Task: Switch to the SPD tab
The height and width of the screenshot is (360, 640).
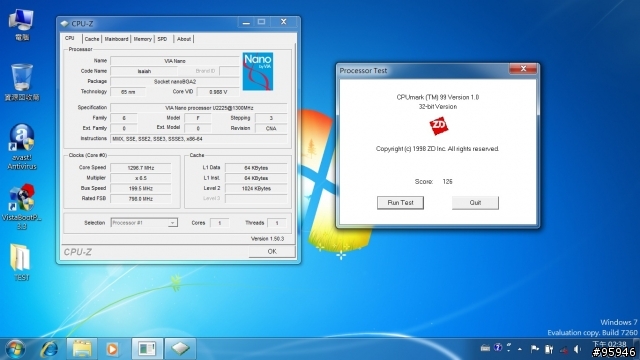Action: 162,39
